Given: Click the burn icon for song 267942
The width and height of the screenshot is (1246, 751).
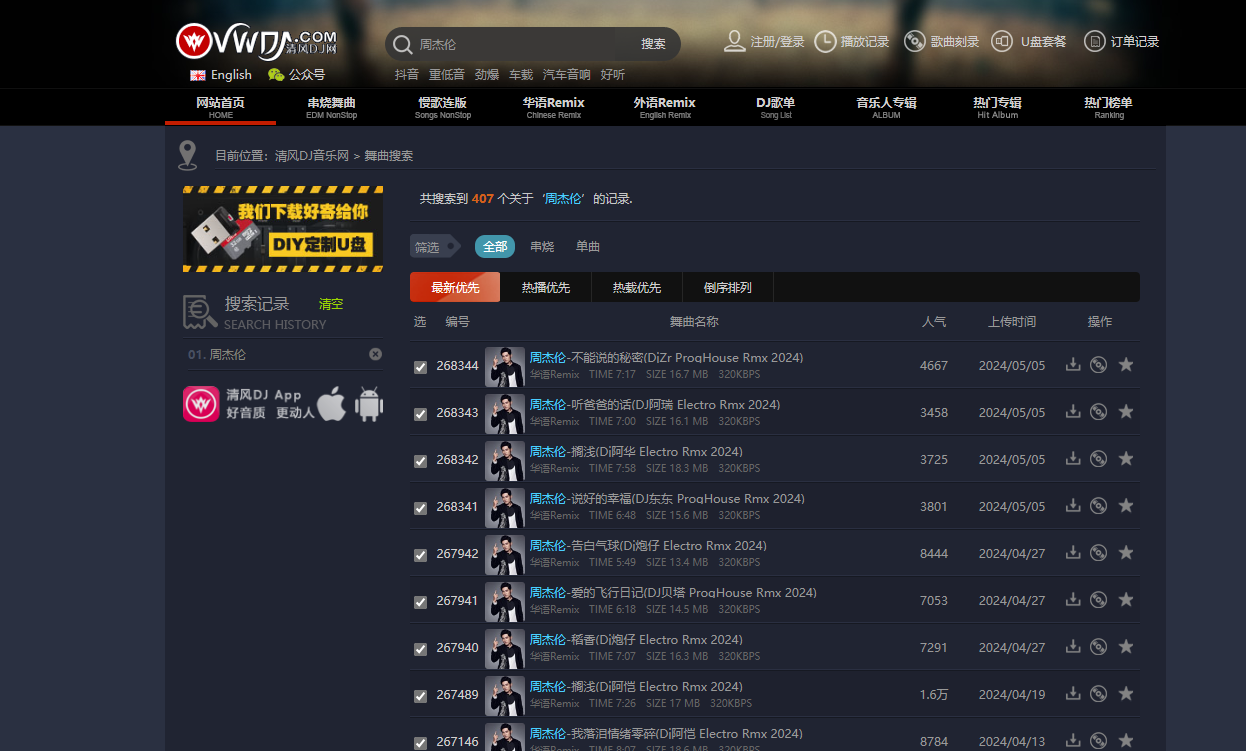Looking at the screenshot, I should coord(1098,553).
